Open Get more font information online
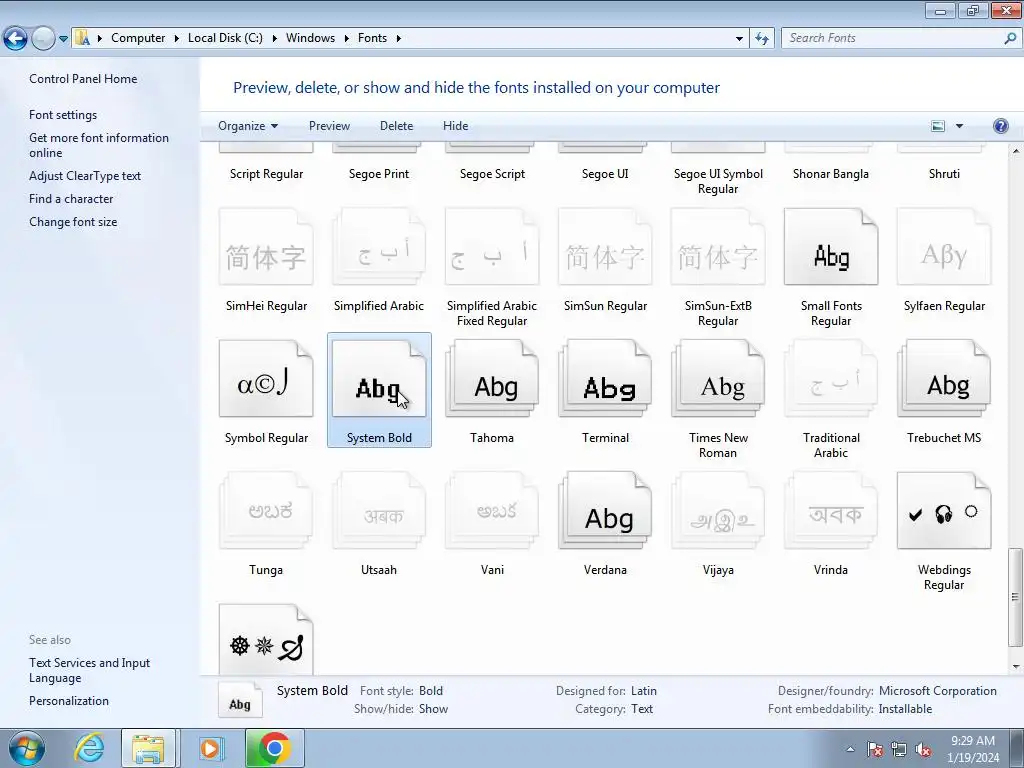 point(99,145)
